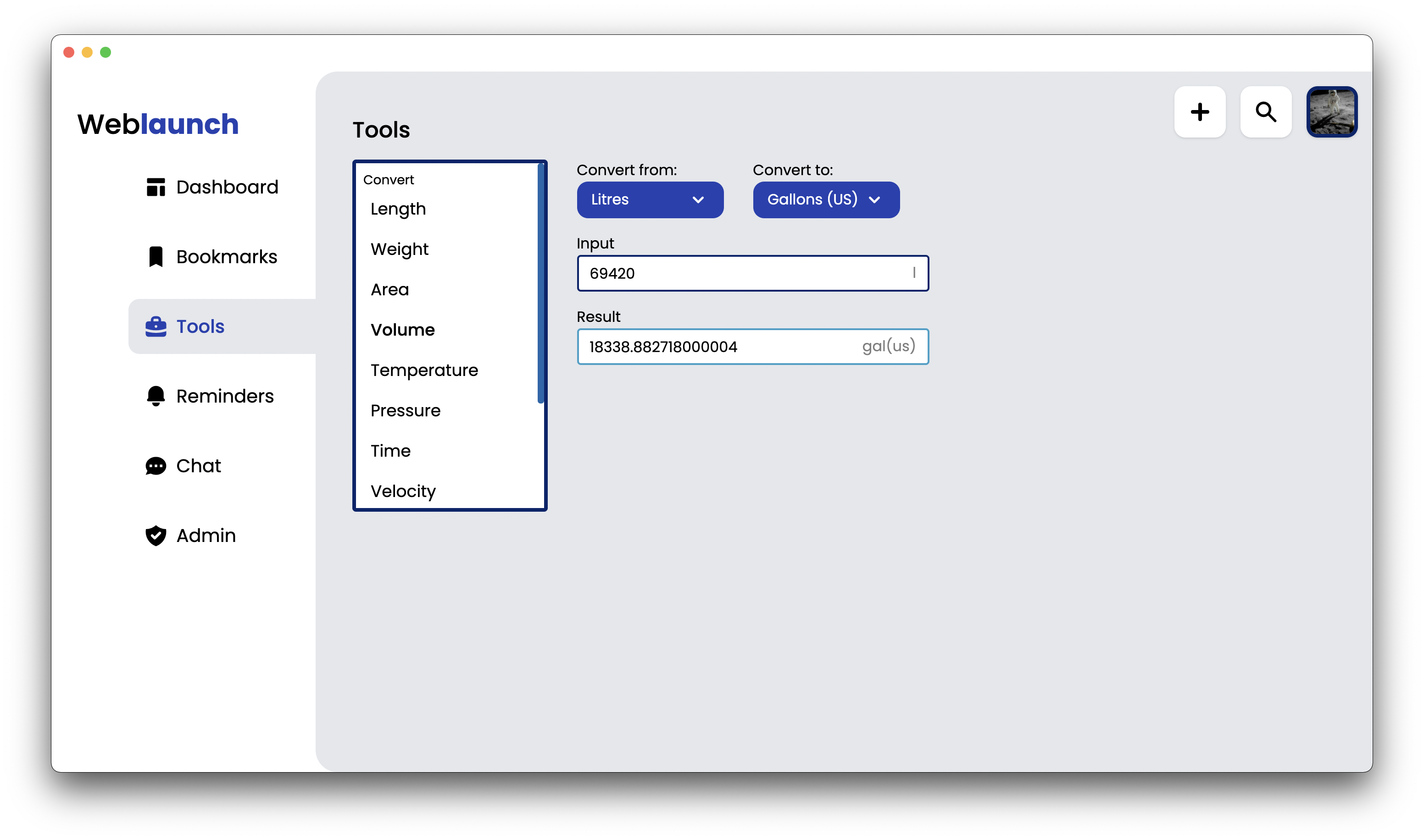Click the Admin shield icon
Screen dimensions: 1424x840
click(x=156, y=536)
